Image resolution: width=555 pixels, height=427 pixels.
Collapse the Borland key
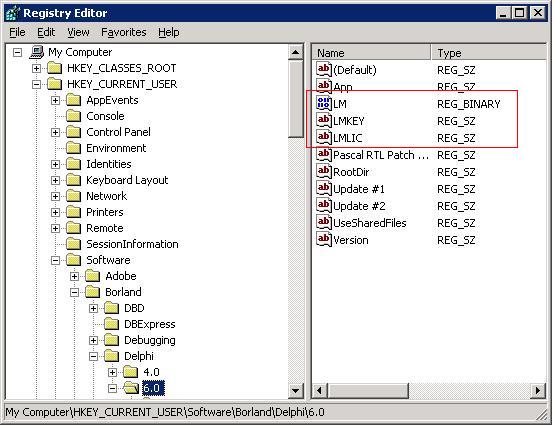(74, 292)
